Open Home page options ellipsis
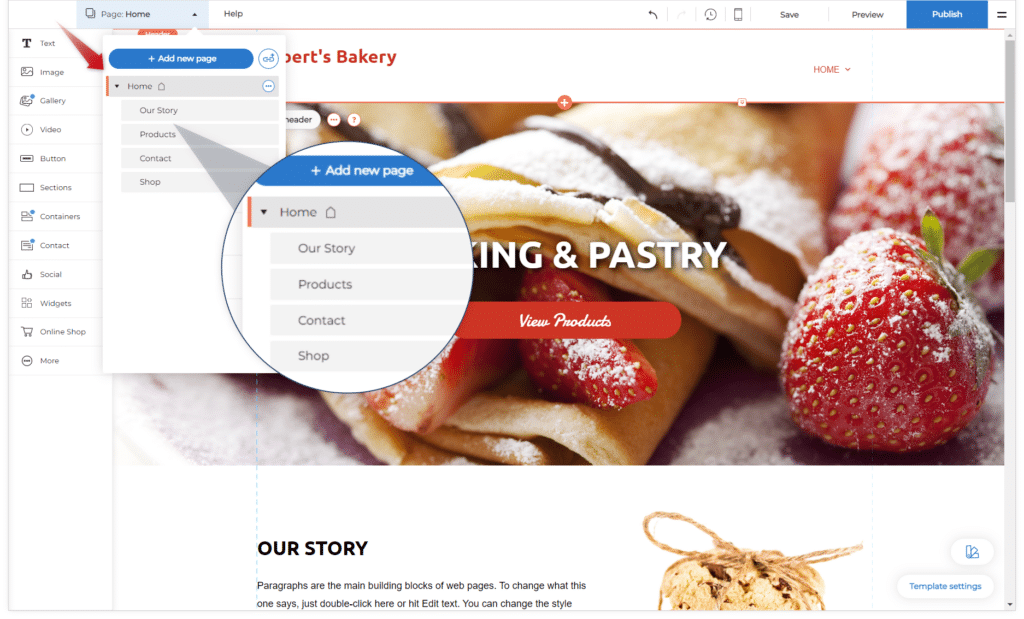This screenshot has height=619, width=1024. coord(268,86)
